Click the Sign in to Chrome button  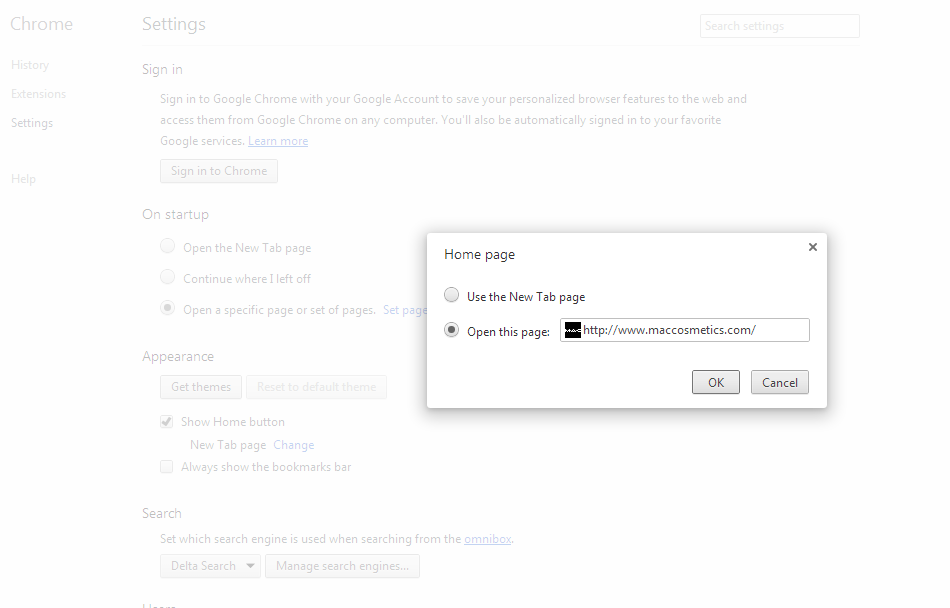219,171
